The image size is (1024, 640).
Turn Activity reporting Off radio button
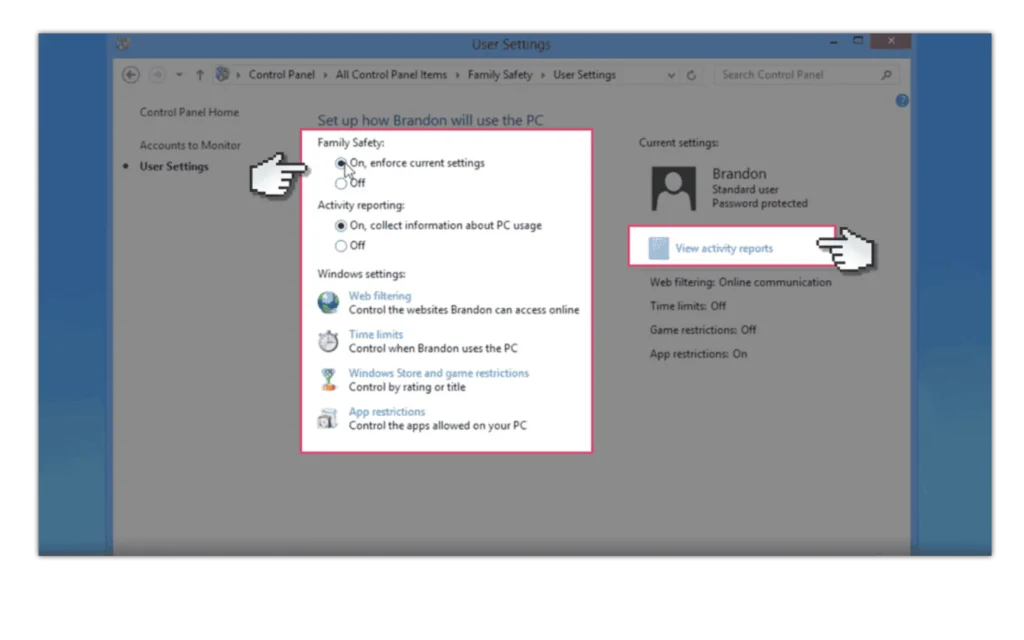coord(341,246)
